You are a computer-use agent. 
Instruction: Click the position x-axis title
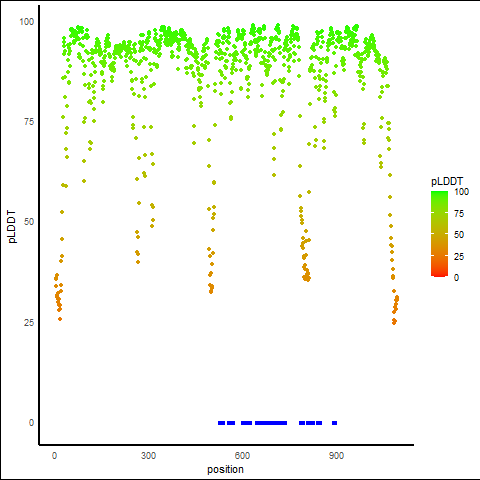tap(225, 469)
